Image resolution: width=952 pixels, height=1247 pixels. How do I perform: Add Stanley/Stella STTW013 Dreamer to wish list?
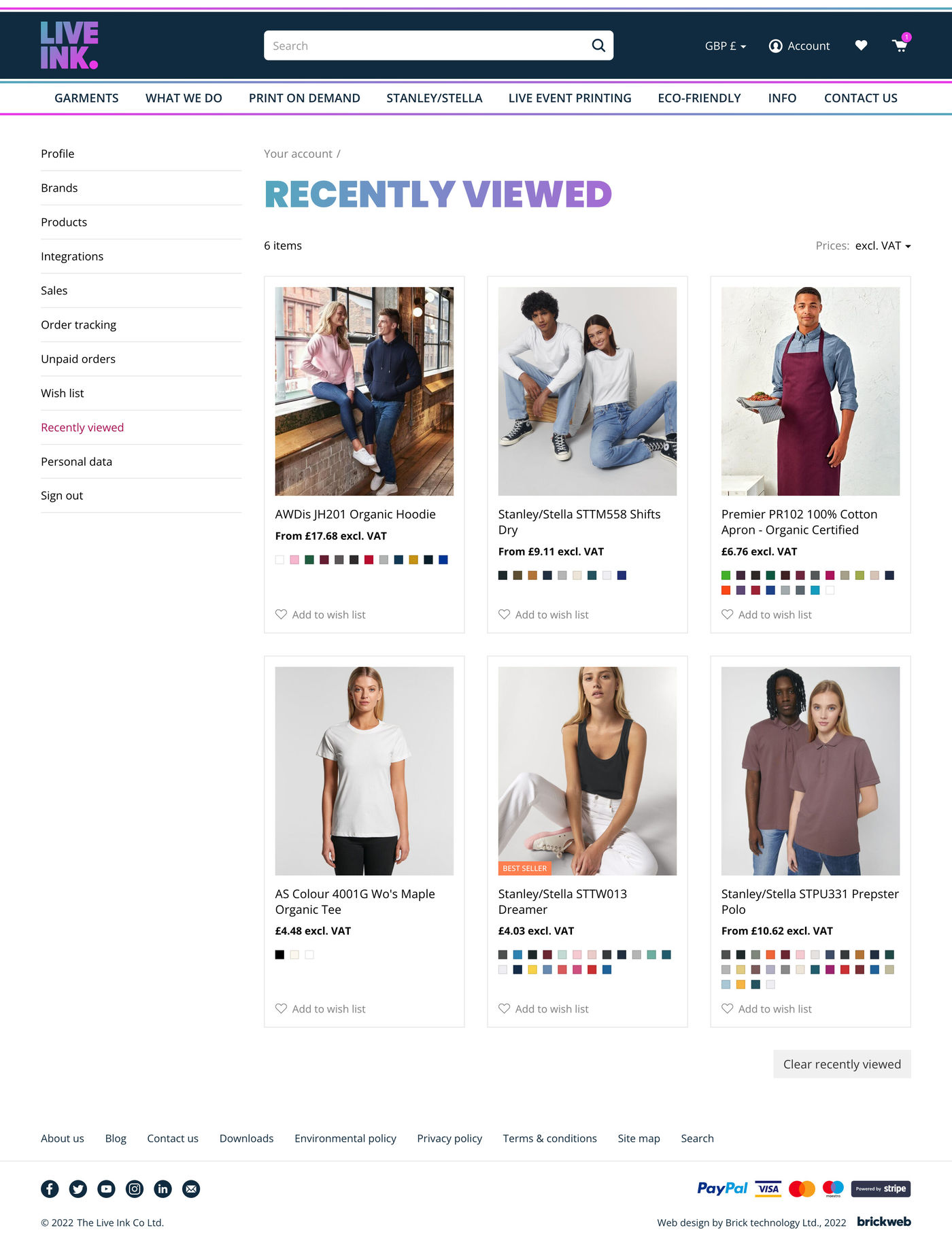pos(543,1009)
